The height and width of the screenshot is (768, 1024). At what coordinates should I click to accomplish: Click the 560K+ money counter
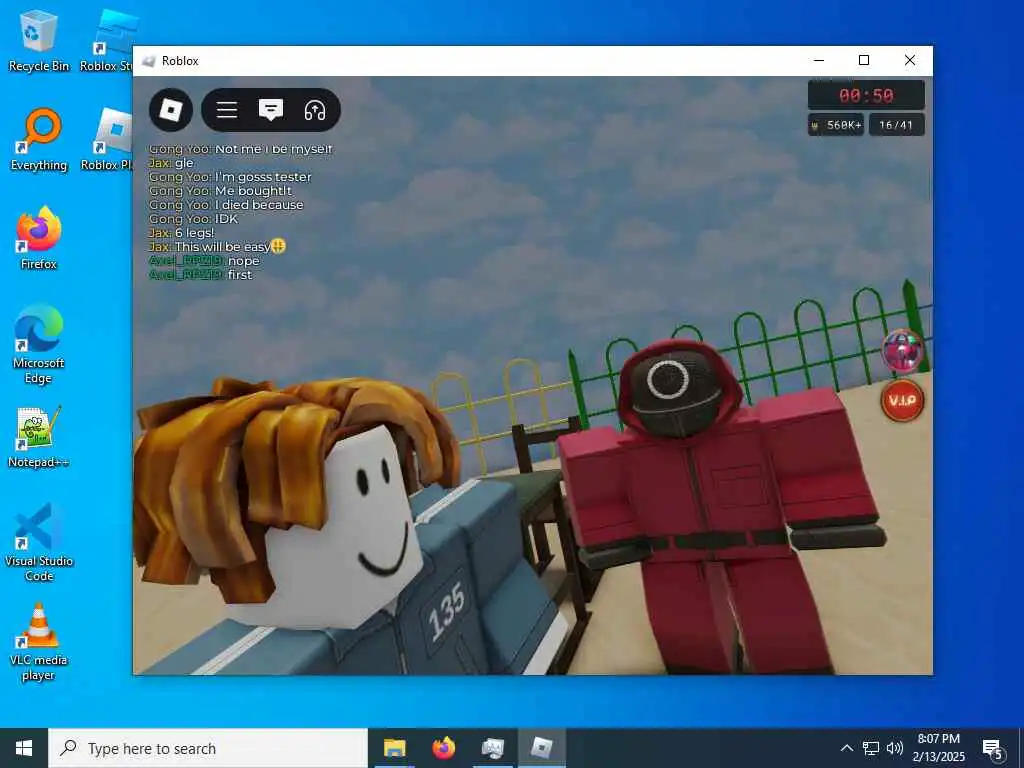point(837,125)
